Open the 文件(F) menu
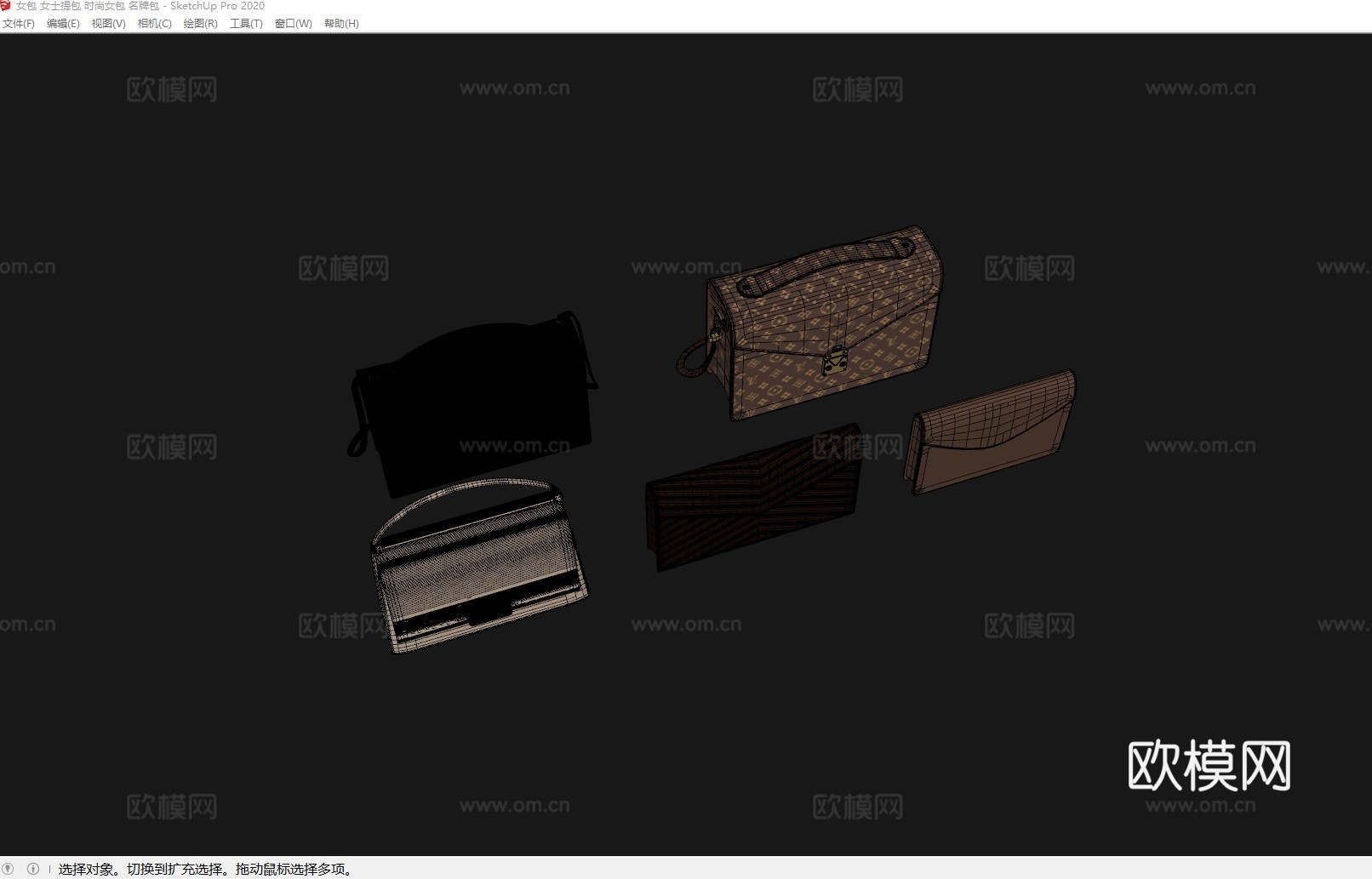1372x879 pixels. pos(19,24)
